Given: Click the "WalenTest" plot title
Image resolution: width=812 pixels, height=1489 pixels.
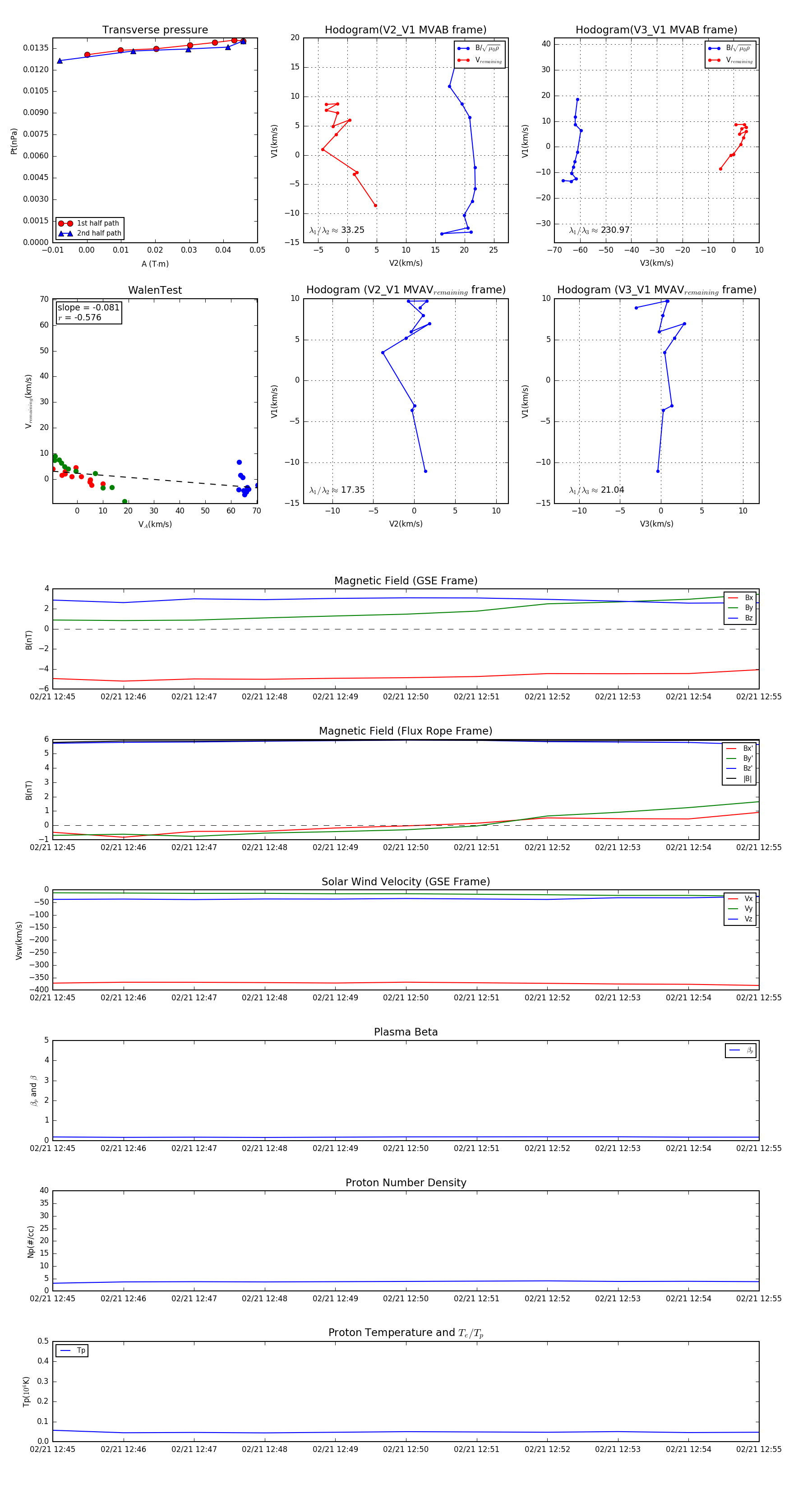Looking at the screenshot, I should [155, 290].
